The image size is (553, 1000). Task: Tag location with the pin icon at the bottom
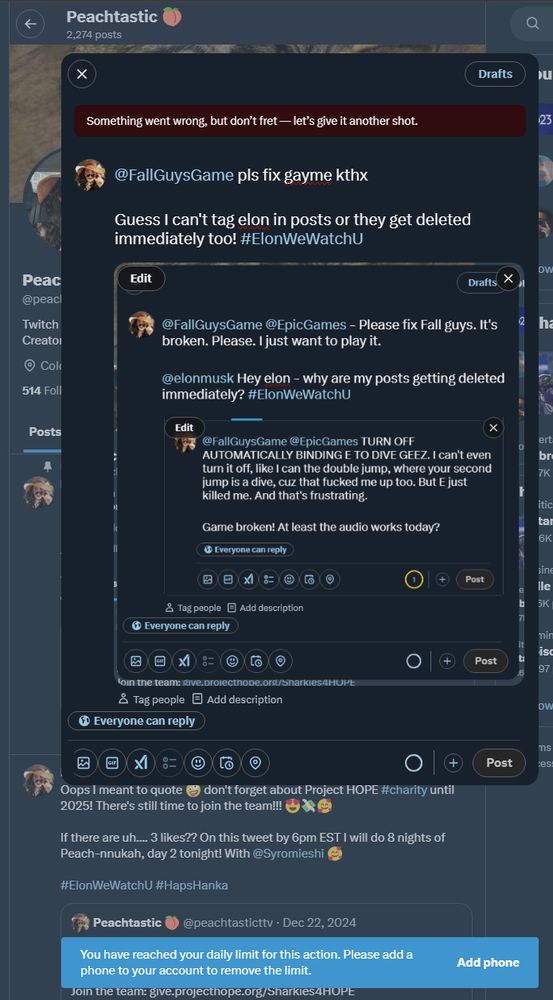tap(256, 763)
